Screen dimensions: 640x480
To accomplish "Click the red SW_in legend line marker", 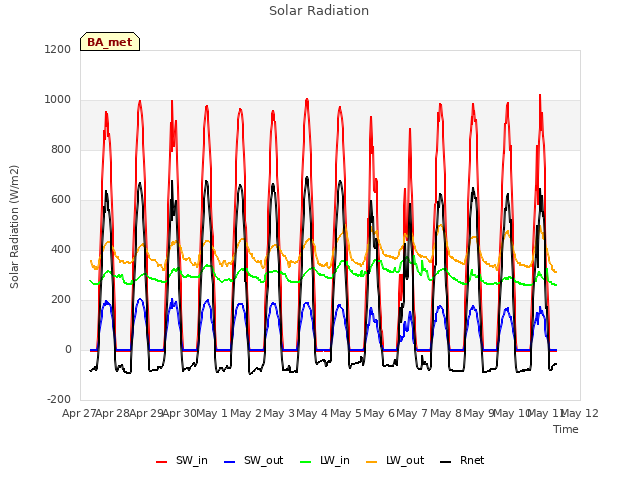I will (x=162, y=462).
